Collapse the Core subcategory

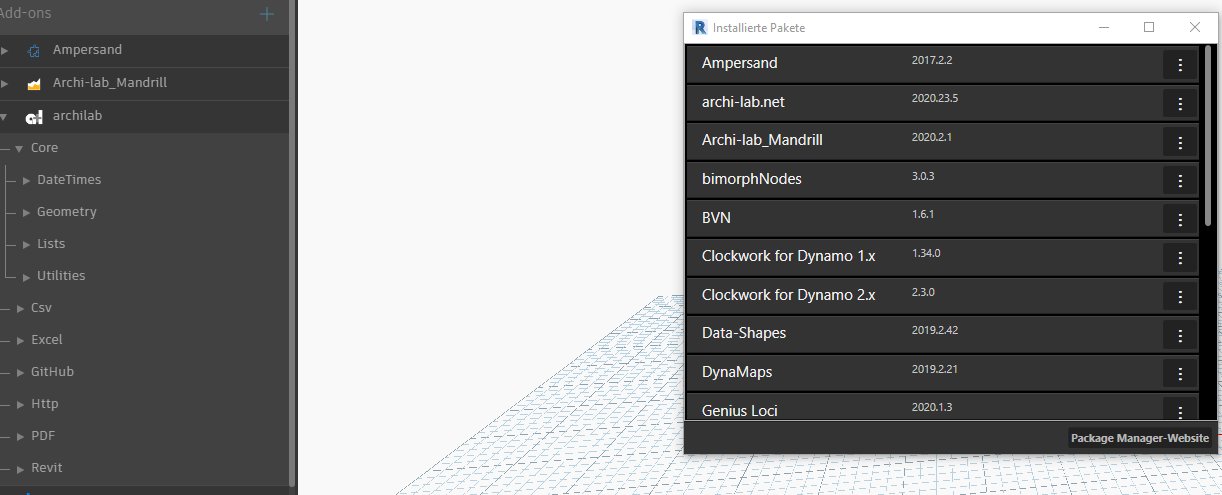point(18,148)
